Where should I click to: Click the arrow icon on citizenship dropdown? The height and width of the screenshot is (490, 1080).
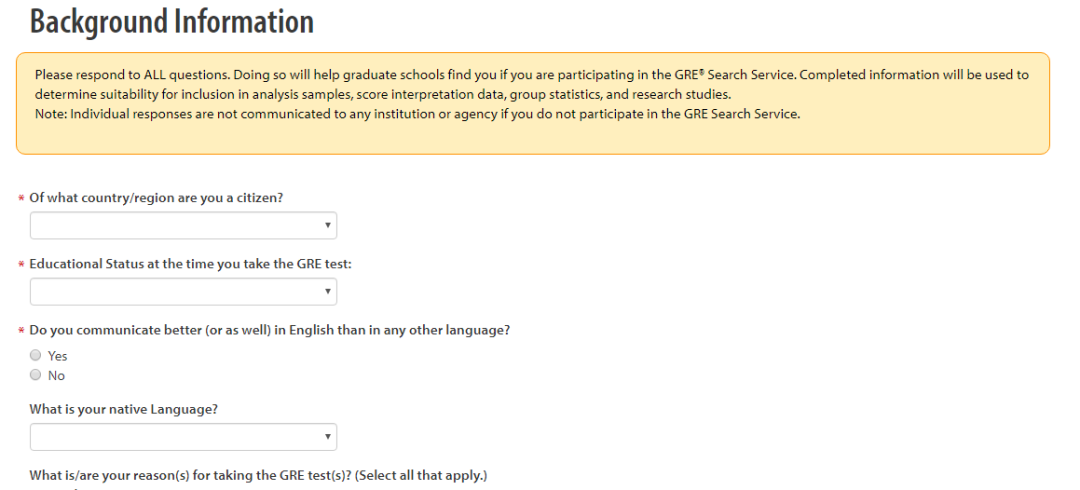[327, 226]
